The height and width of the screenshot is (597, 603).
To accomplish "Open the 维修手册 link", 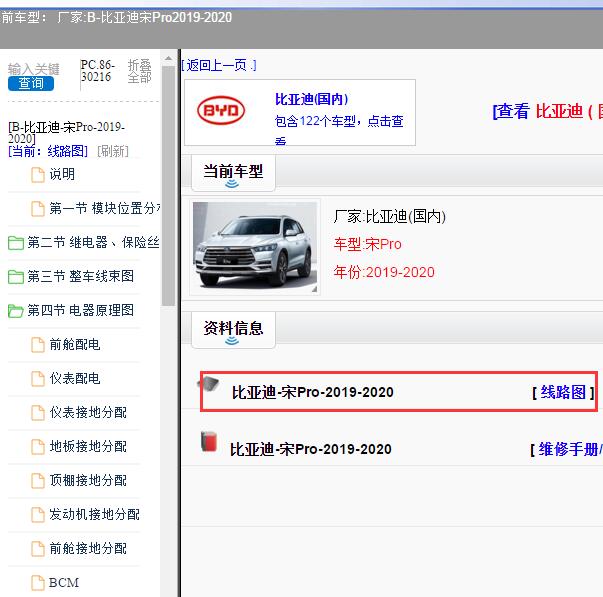I will [570, 449].
